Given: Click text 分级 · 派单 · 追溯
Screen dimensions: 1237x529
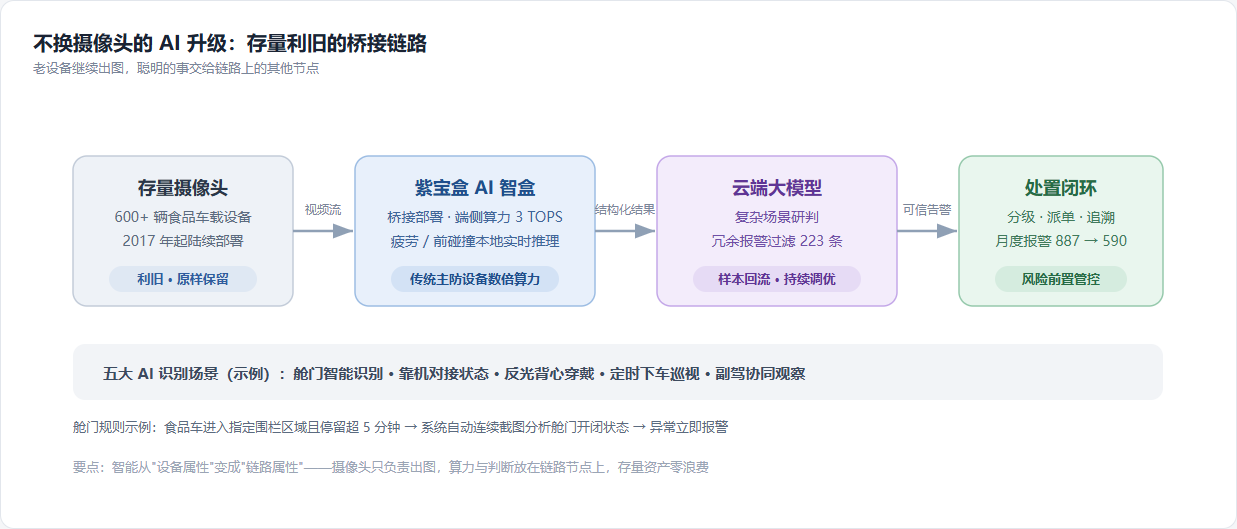Looking at the screenshot, I should click(1061, 217).
